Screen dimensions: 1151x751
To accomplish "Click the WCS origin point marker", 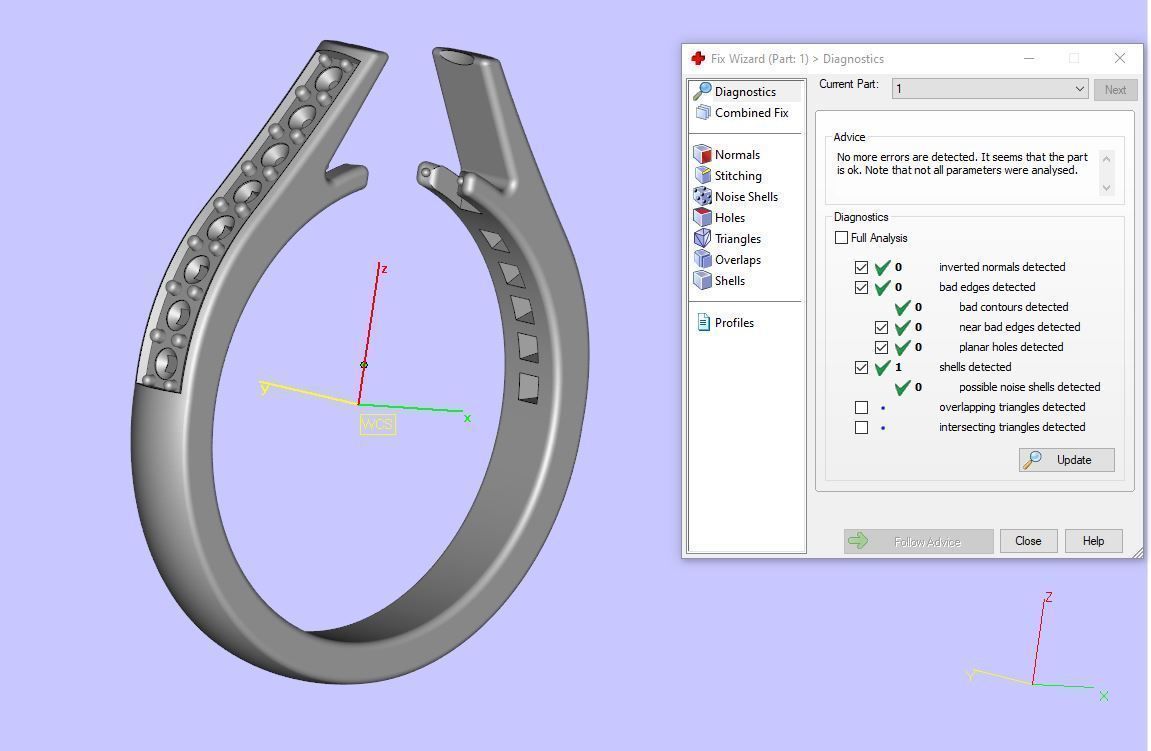I will coord(364,365).
